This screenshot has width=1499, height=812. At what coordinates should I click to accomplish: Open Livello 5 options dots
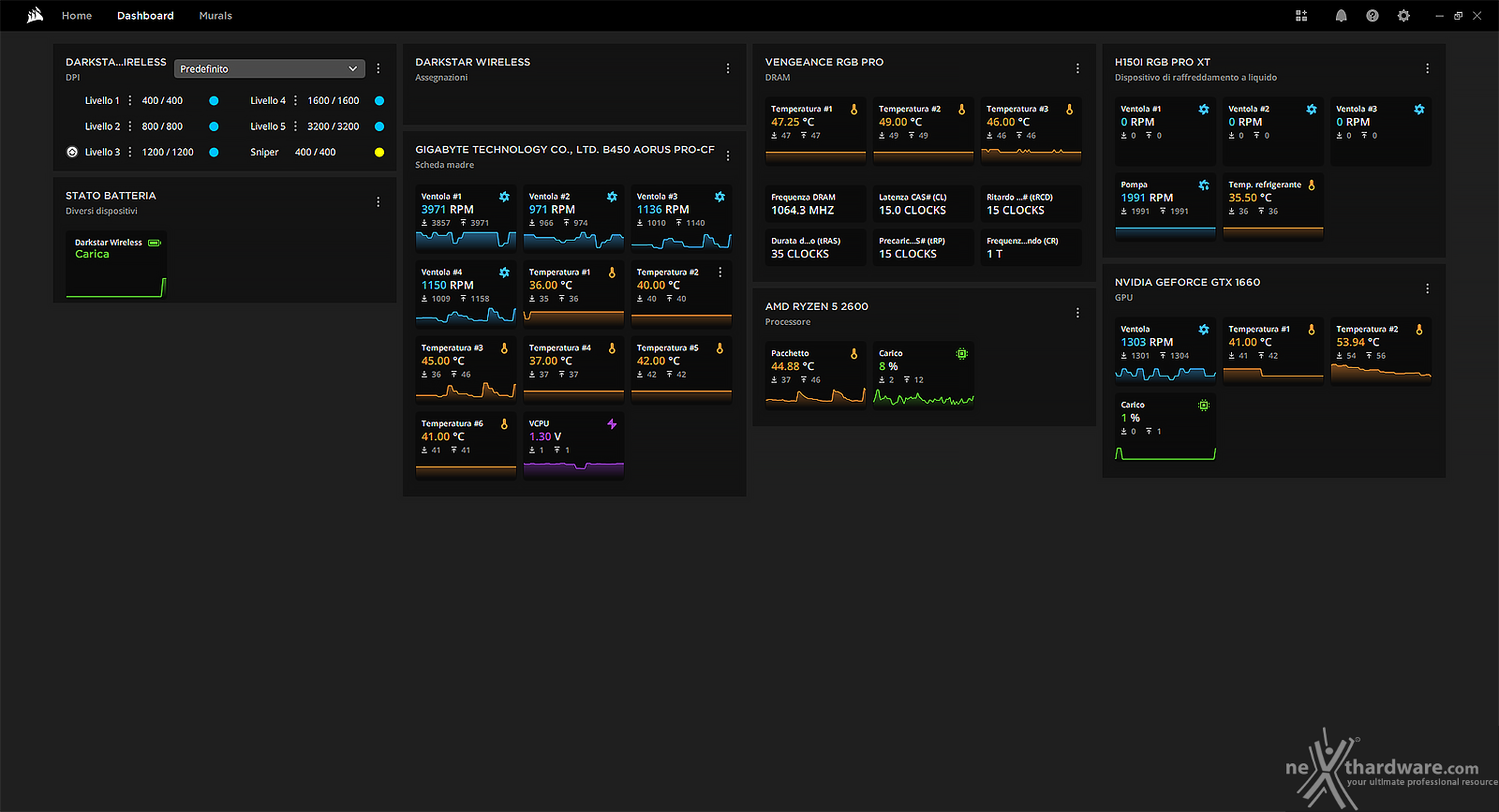296,126
